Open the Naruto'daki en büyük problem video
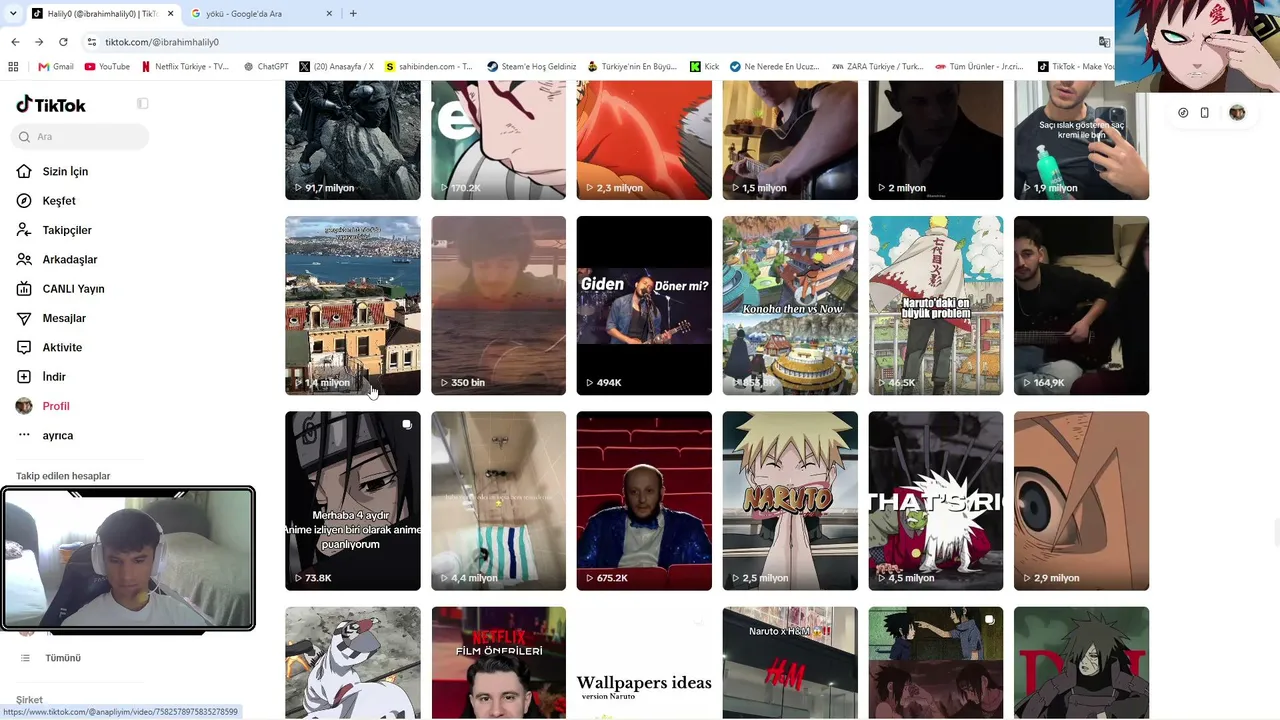The image size is (1280, 720). [936, 305]
